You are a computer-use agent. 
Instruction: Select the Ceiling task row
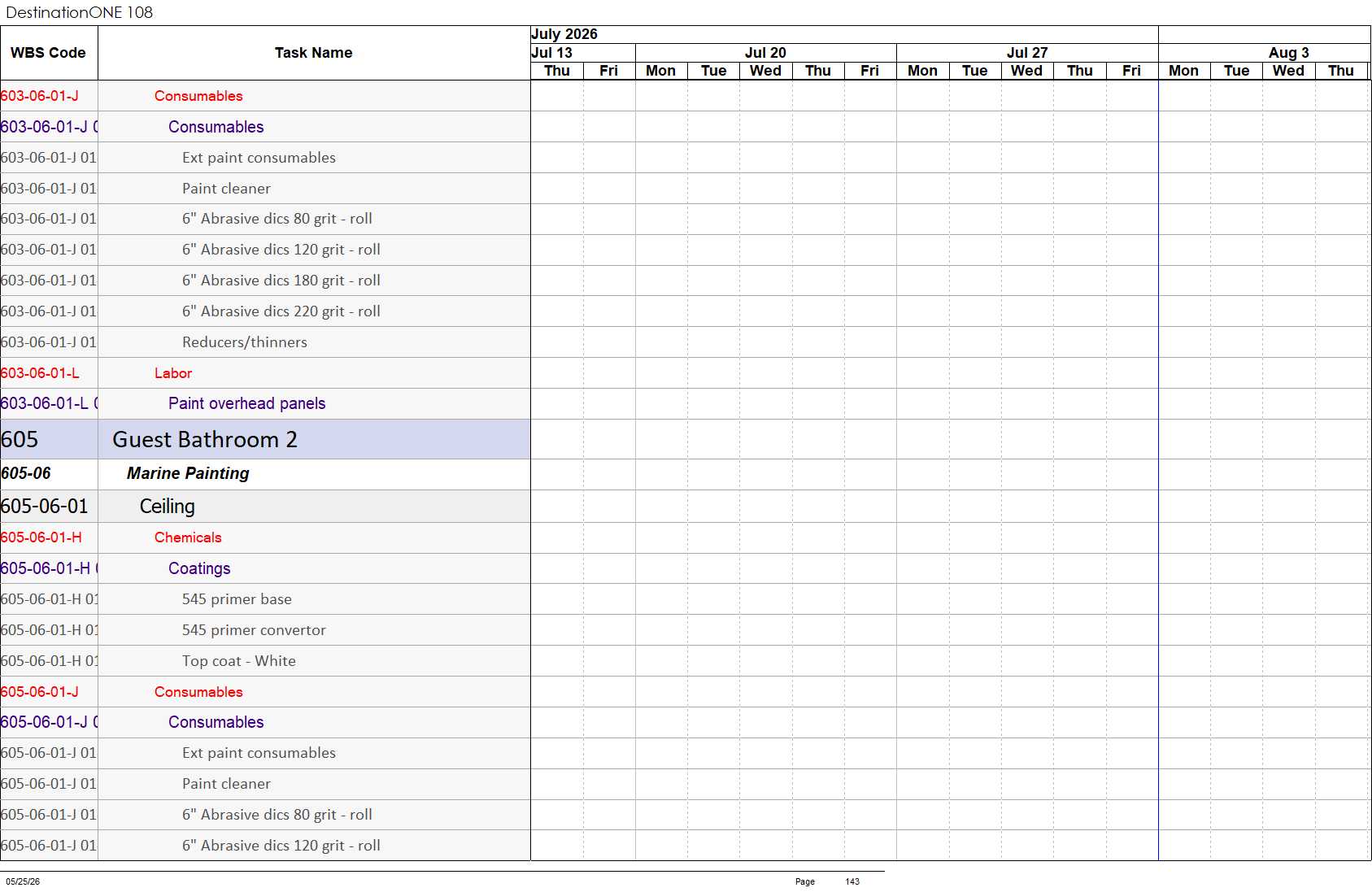point(265,506)
